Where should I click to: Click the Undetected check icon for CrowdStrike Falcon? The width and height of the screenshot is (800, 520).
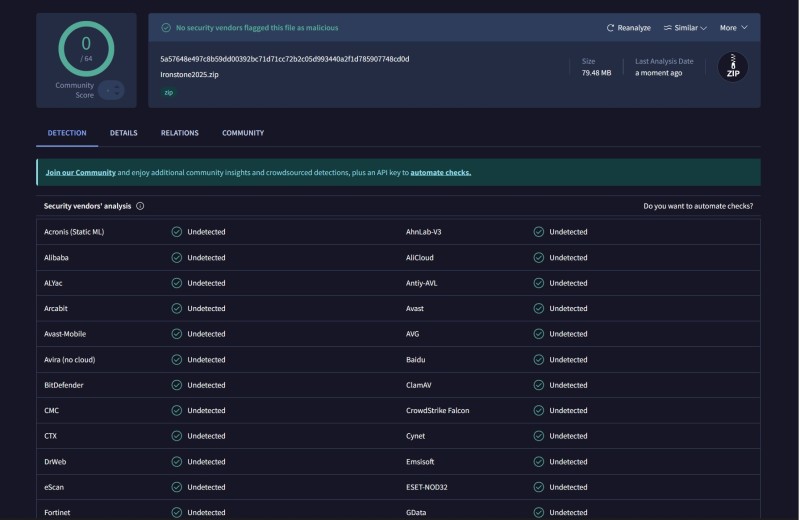[538, 410]
